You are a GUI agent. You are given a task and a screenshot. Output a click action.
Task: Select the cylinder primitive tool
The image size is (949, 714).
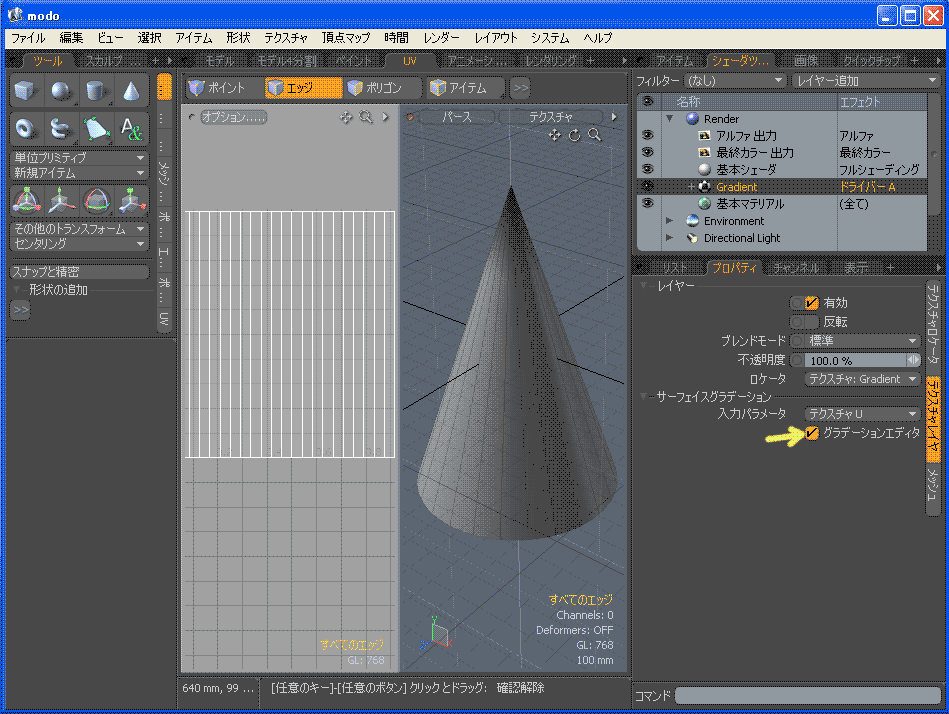(x=96, y=91)
